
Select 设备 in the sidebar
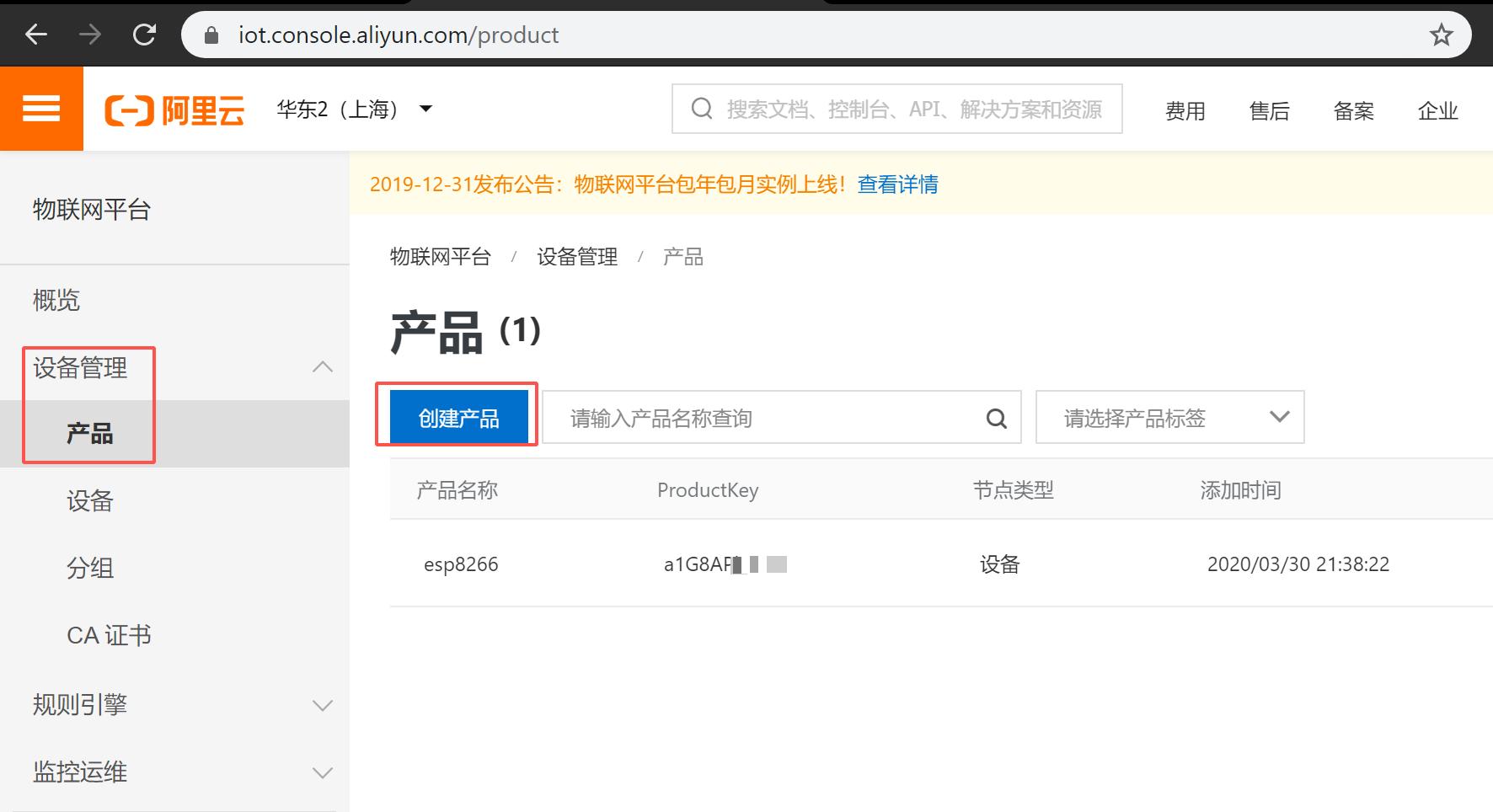tap(90, 501)
